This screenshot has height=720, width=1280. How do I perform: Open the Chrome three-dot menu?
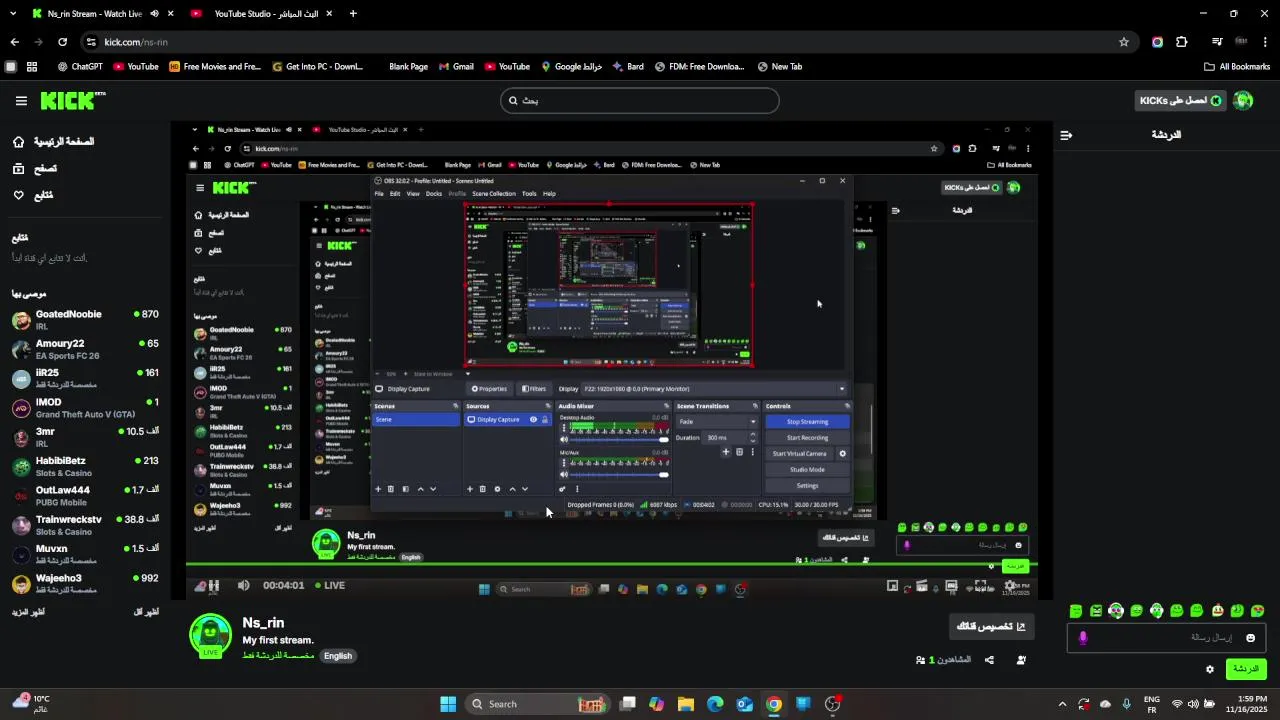(x=1266, y=42)
